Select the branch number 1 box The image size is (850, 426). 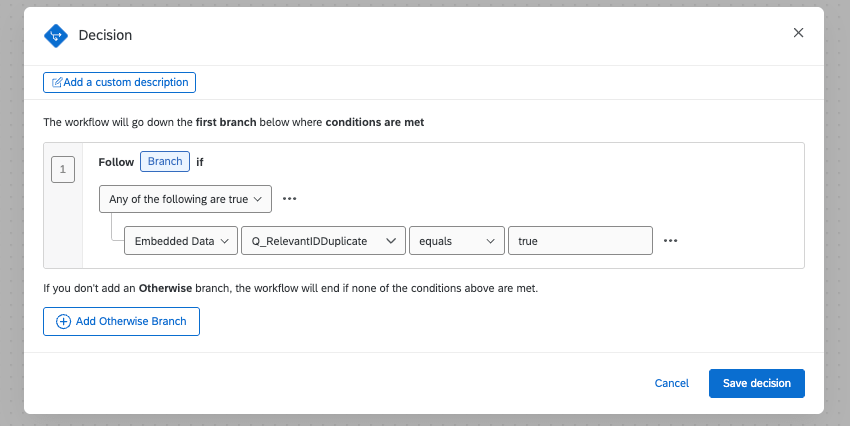63,171
